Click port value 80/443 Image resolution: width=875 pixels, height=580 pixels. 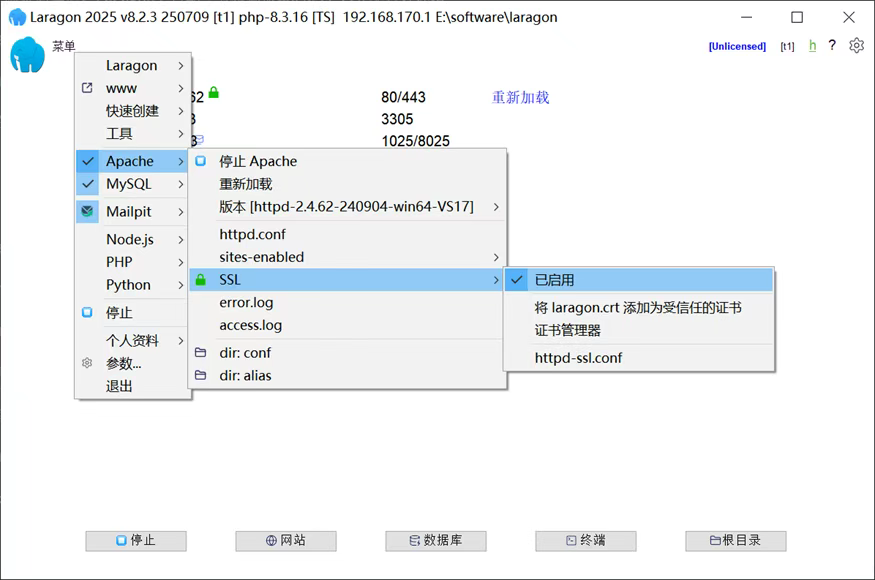click(x=403, y=97)
